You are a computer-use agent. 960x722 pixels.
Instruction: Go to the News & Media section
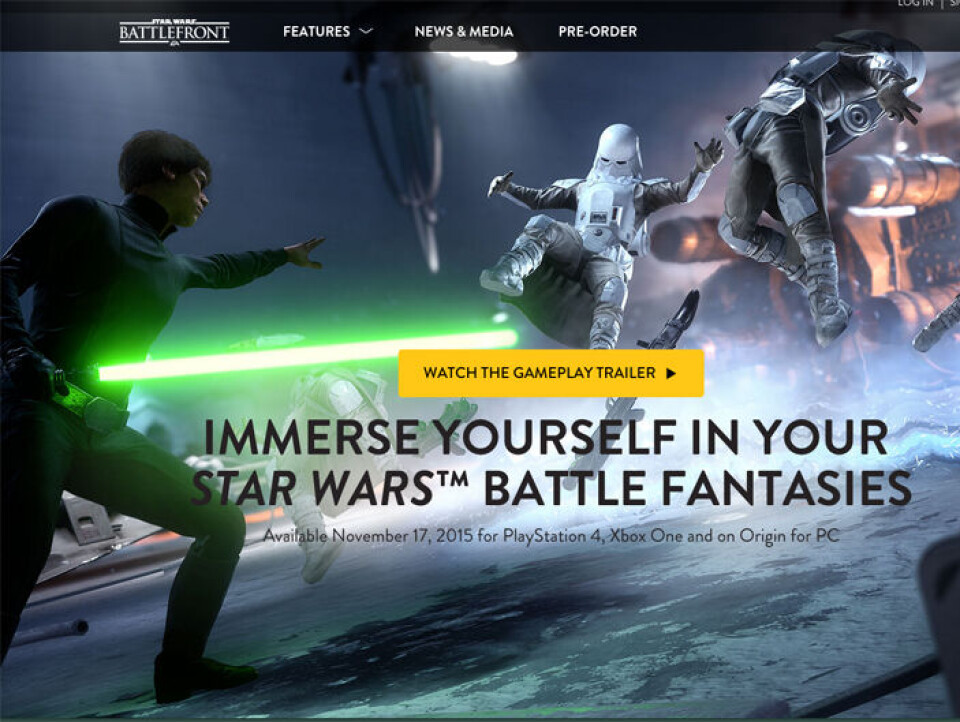point(464,31)
